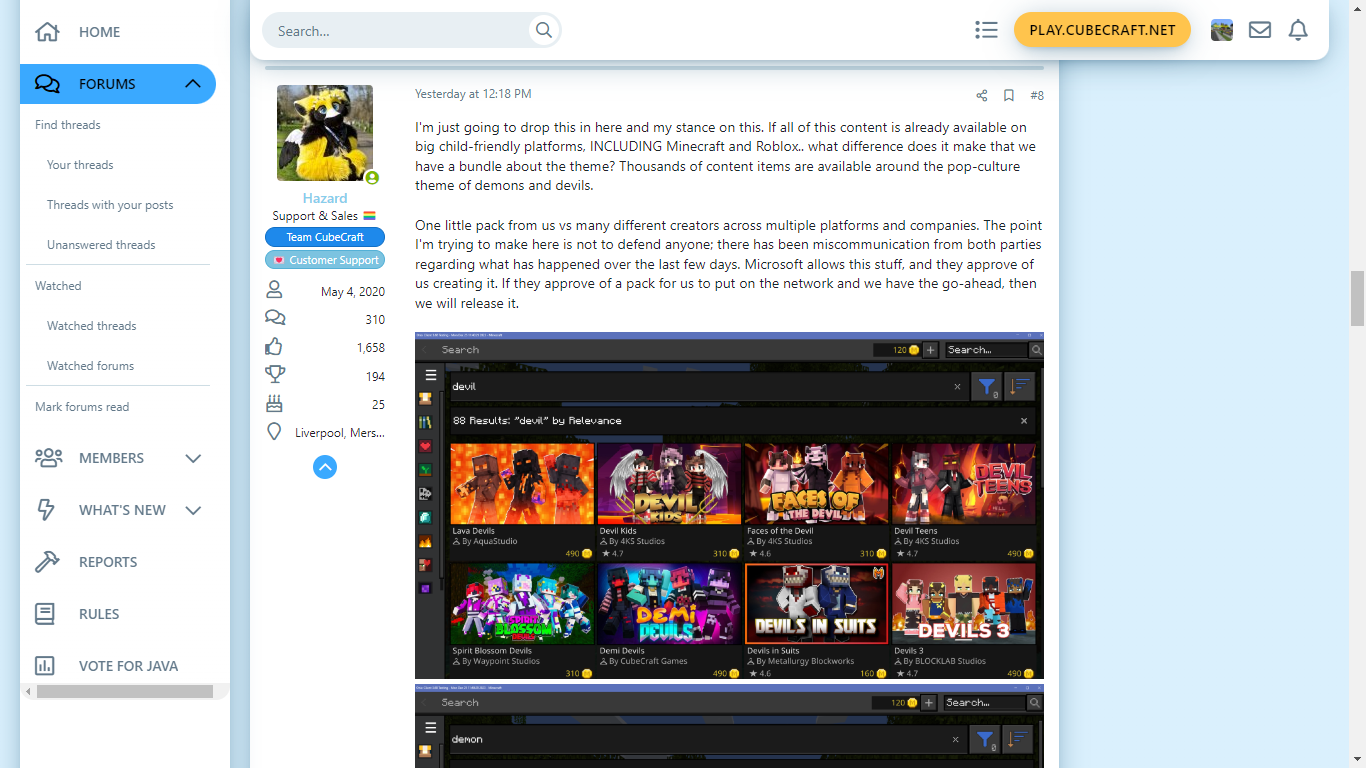Click Mark forums read
This screenshot has height=768, width=1366.
pyautogui.click(x=82, y=407)
